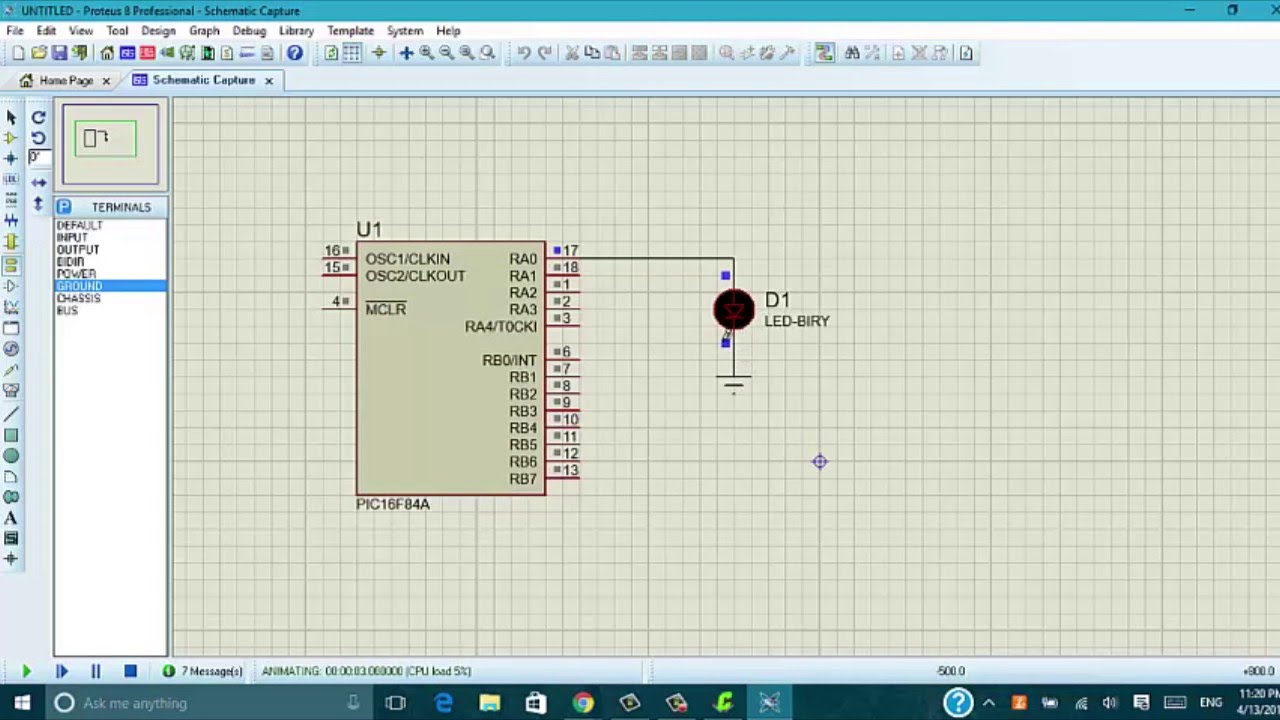Click the Undo arrow icon
Viewport: 1280px width, 720px height.
point(524,53)
